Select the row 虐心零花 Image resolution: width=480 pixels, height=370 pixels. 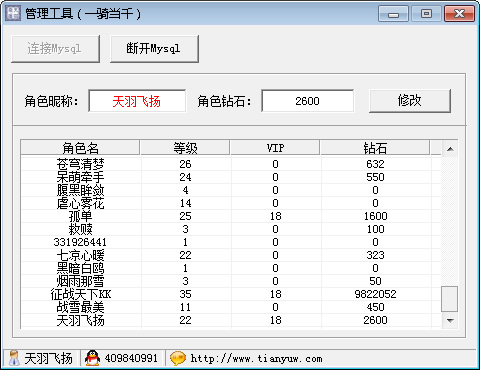(x=231, y=203)
